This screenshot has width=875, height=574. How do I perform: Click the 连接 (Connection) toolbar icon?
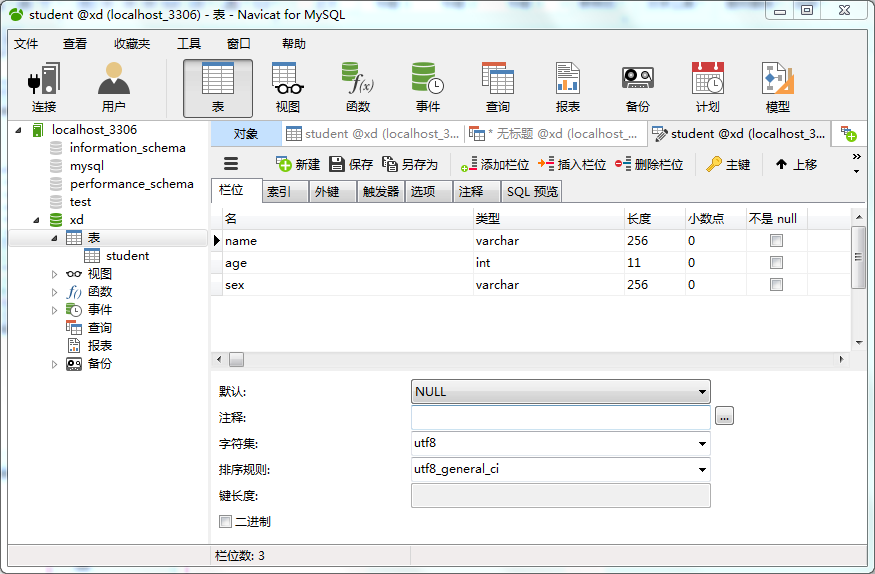click(44, 87)
